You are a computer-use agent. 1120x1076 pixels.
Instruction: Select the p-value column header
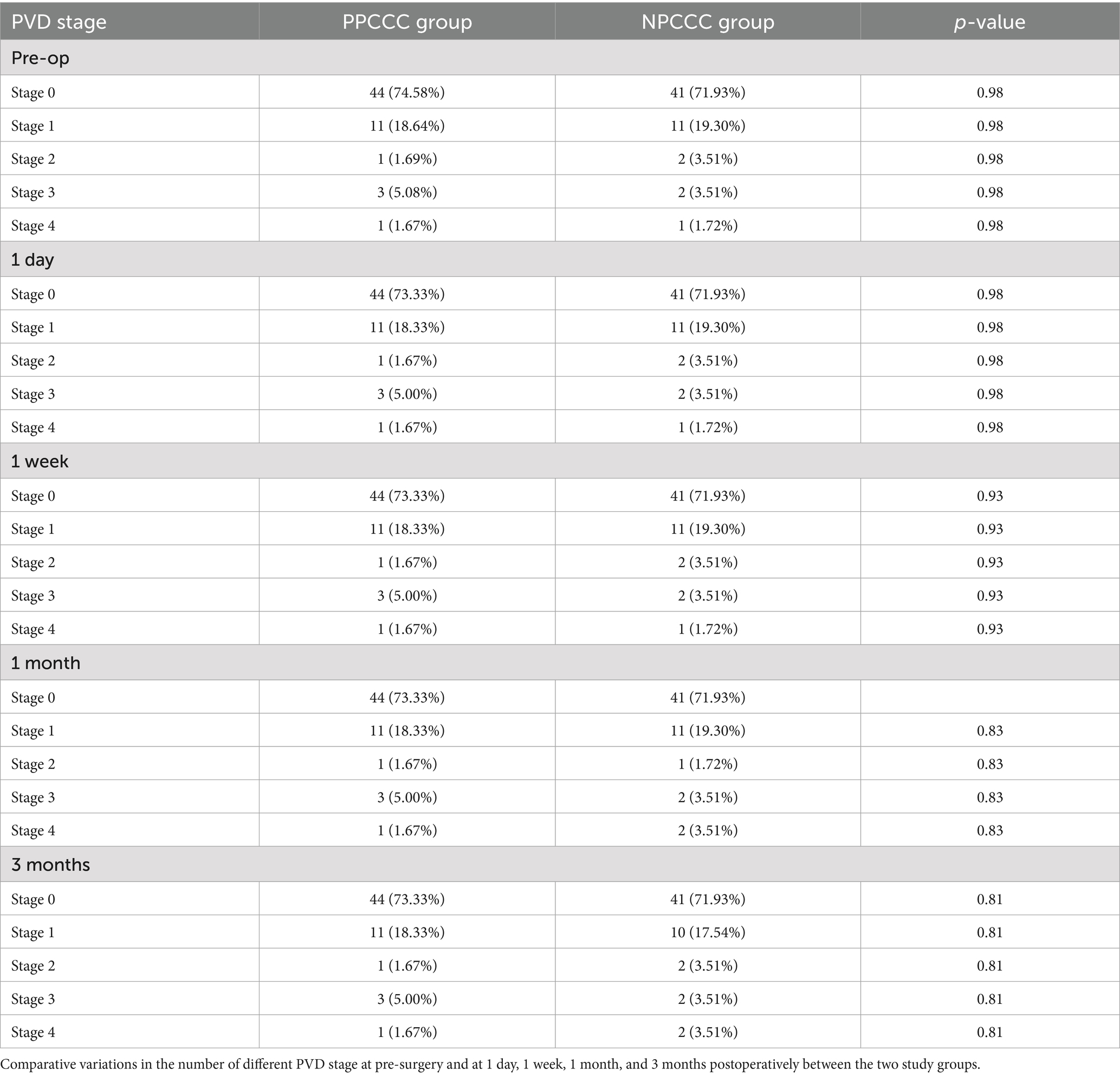990,22
